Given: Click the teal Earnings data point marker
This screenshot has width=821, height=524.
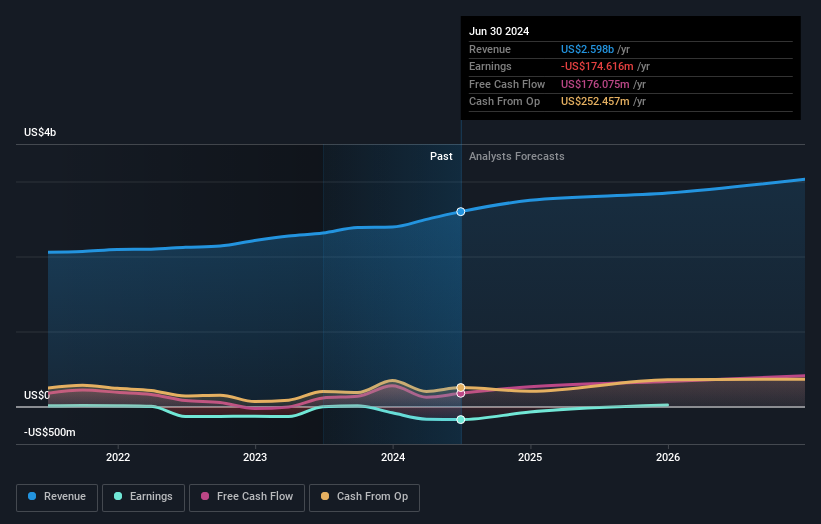Looking at the screenshot, I should pos(461,420).
